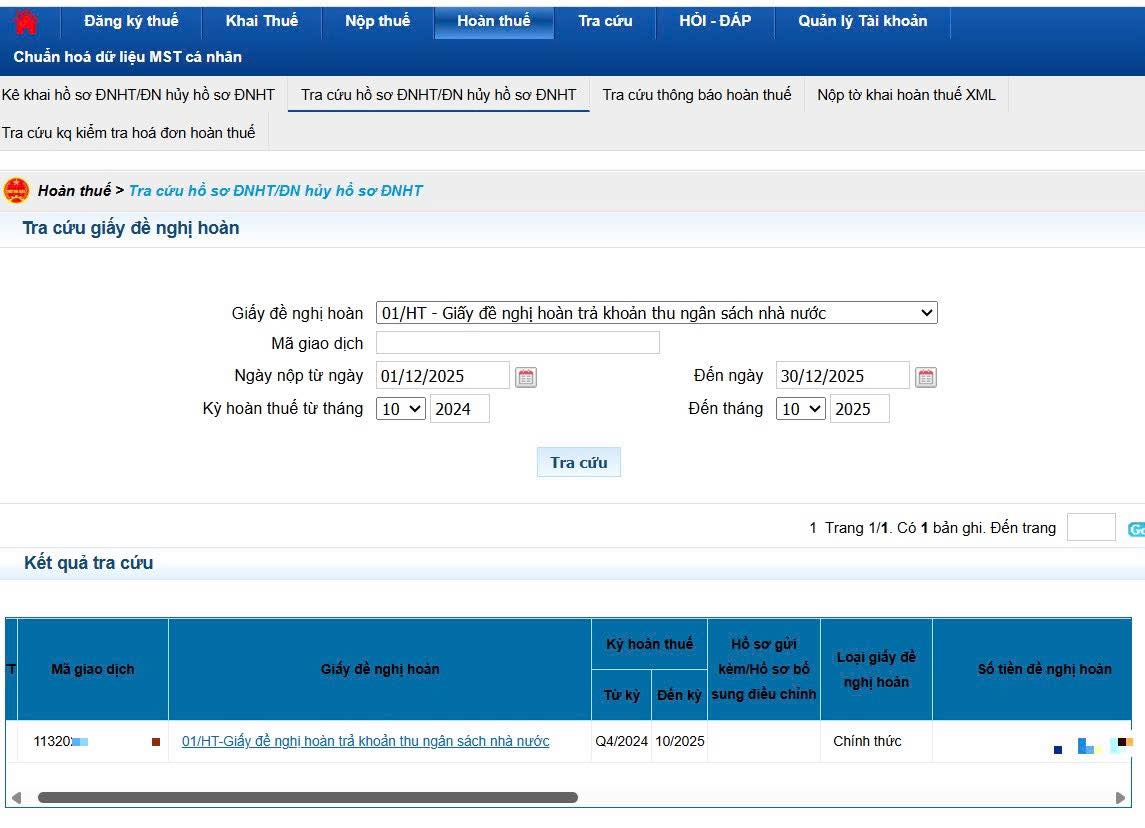Open Nộp tờ khai hoàn thuế XML tab
The height and width of the screenshot is (828, 1145).
(906, 95)
